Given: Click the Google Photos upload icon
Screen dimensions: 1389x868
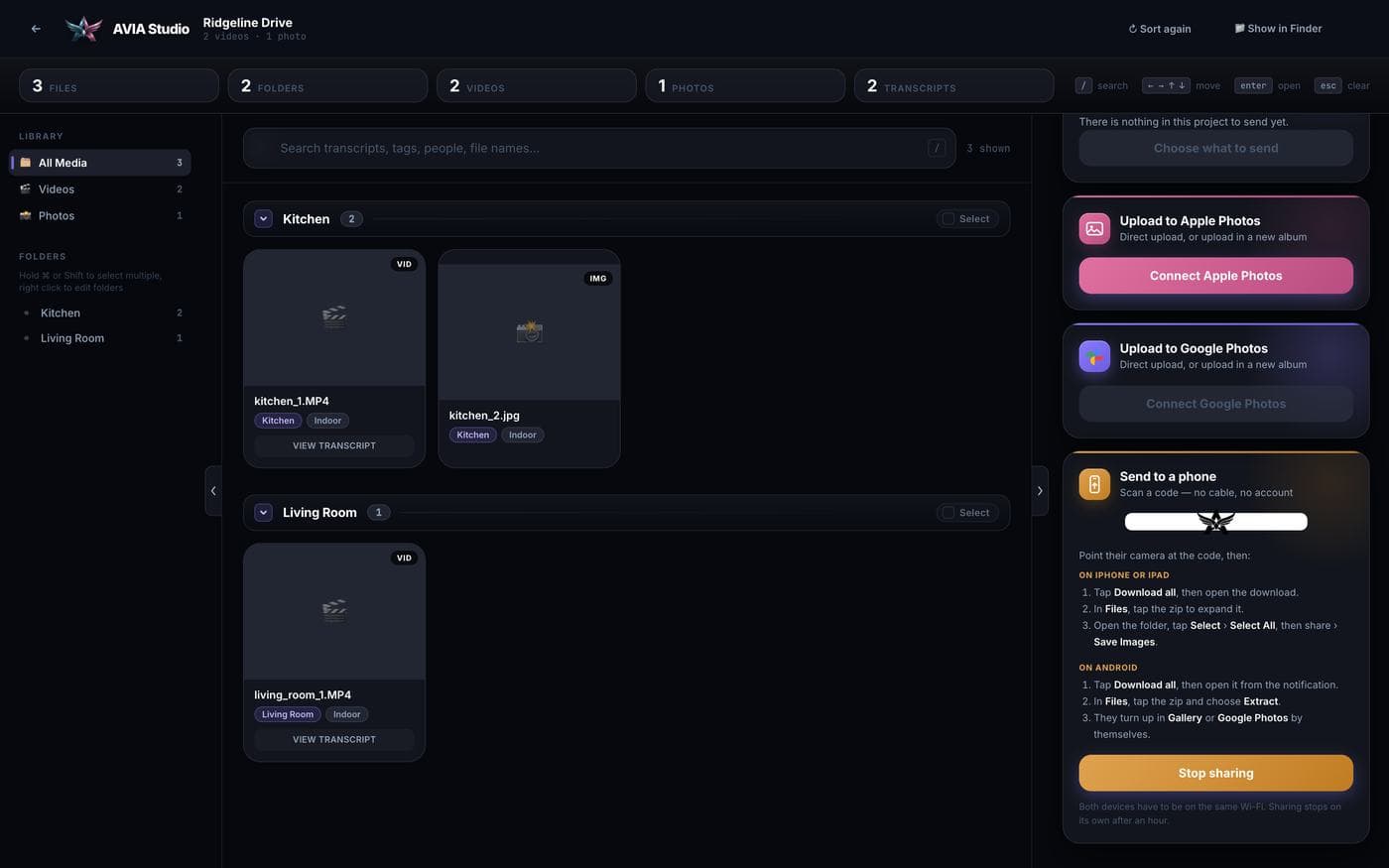Looking at the screenshot, I should [x=1094, y=356].
